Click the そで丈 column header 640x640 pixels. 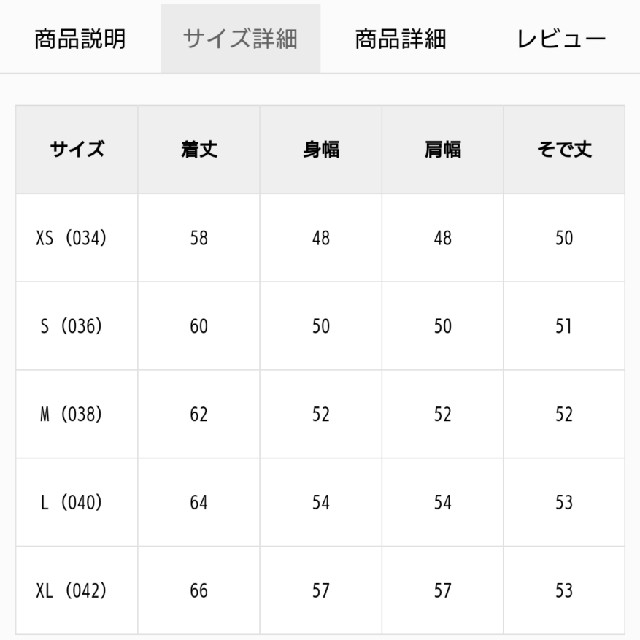click(x=564, y=149)
